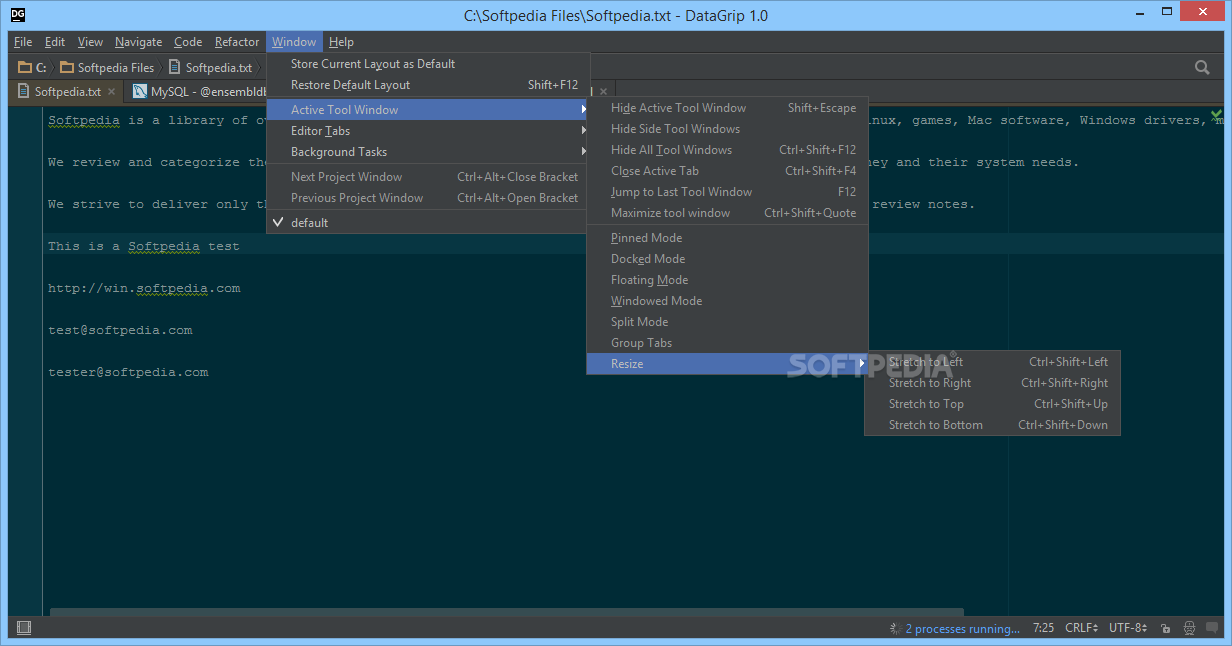Select Hide Side Tool Windows
Viewport: 1232px width, 646px height.
(x=727, y=128)
